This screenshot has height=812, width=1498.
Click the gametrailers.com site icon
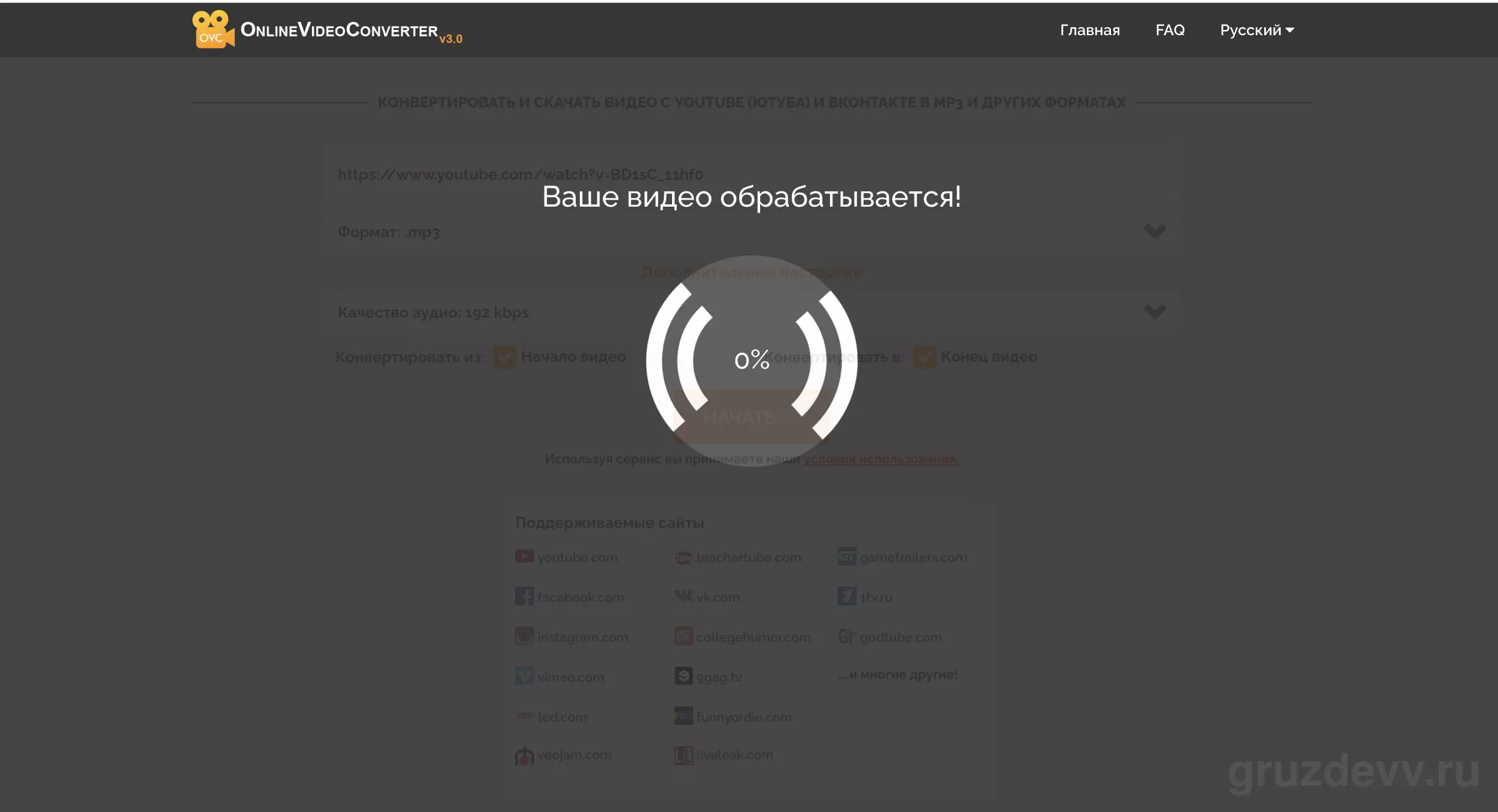pyautogui.click(x=847, y=556)
